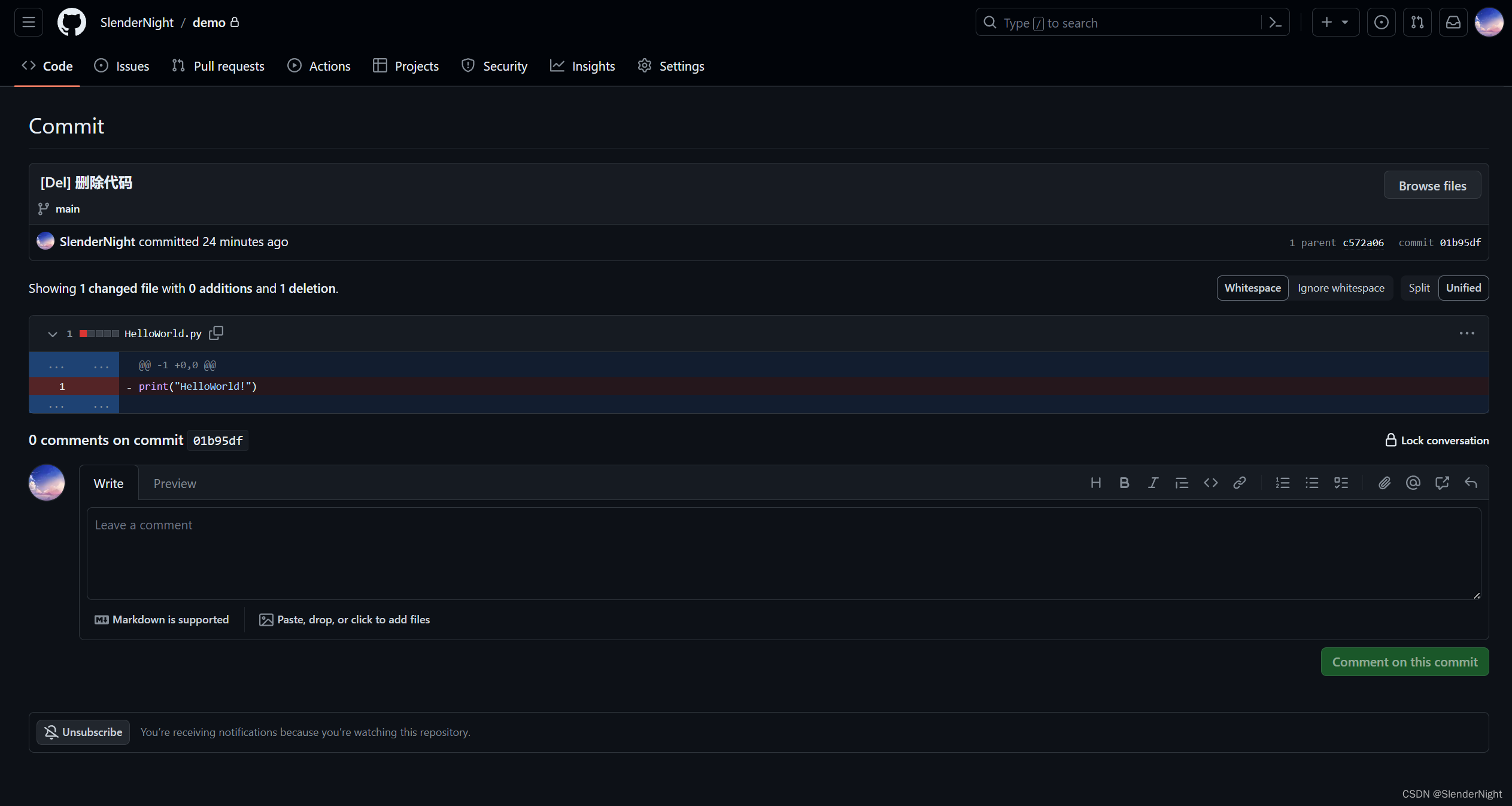Click the attach files paperclip icon

click(x=1384, y=483)
